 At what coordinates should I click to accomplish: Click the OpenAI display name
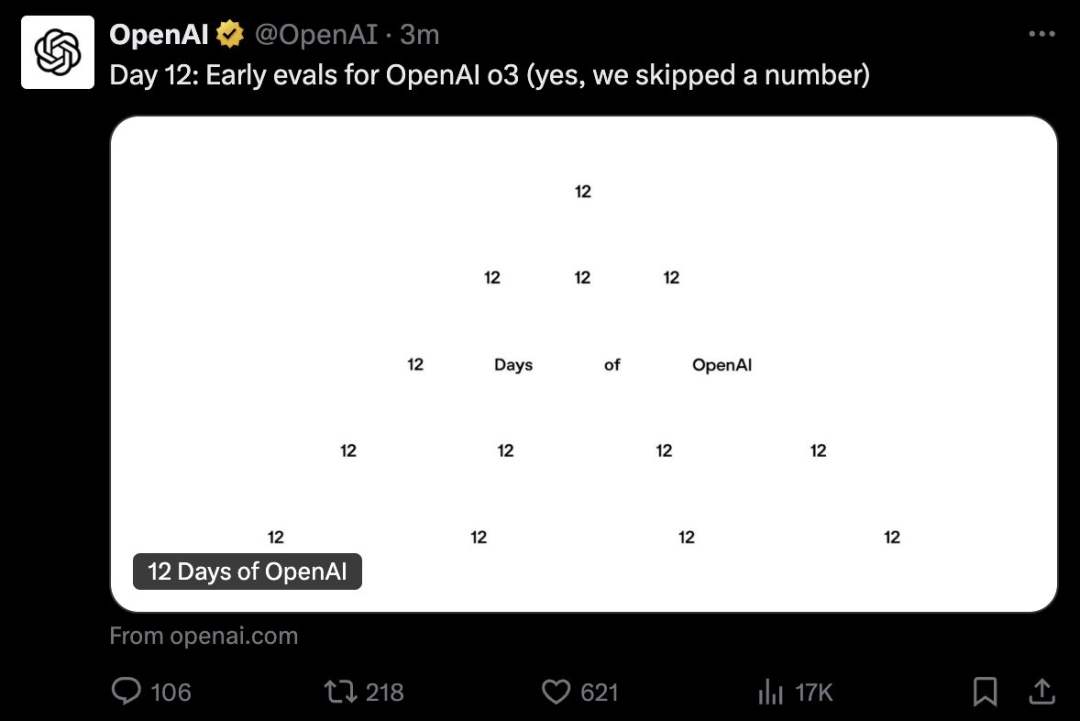point(159,35)
